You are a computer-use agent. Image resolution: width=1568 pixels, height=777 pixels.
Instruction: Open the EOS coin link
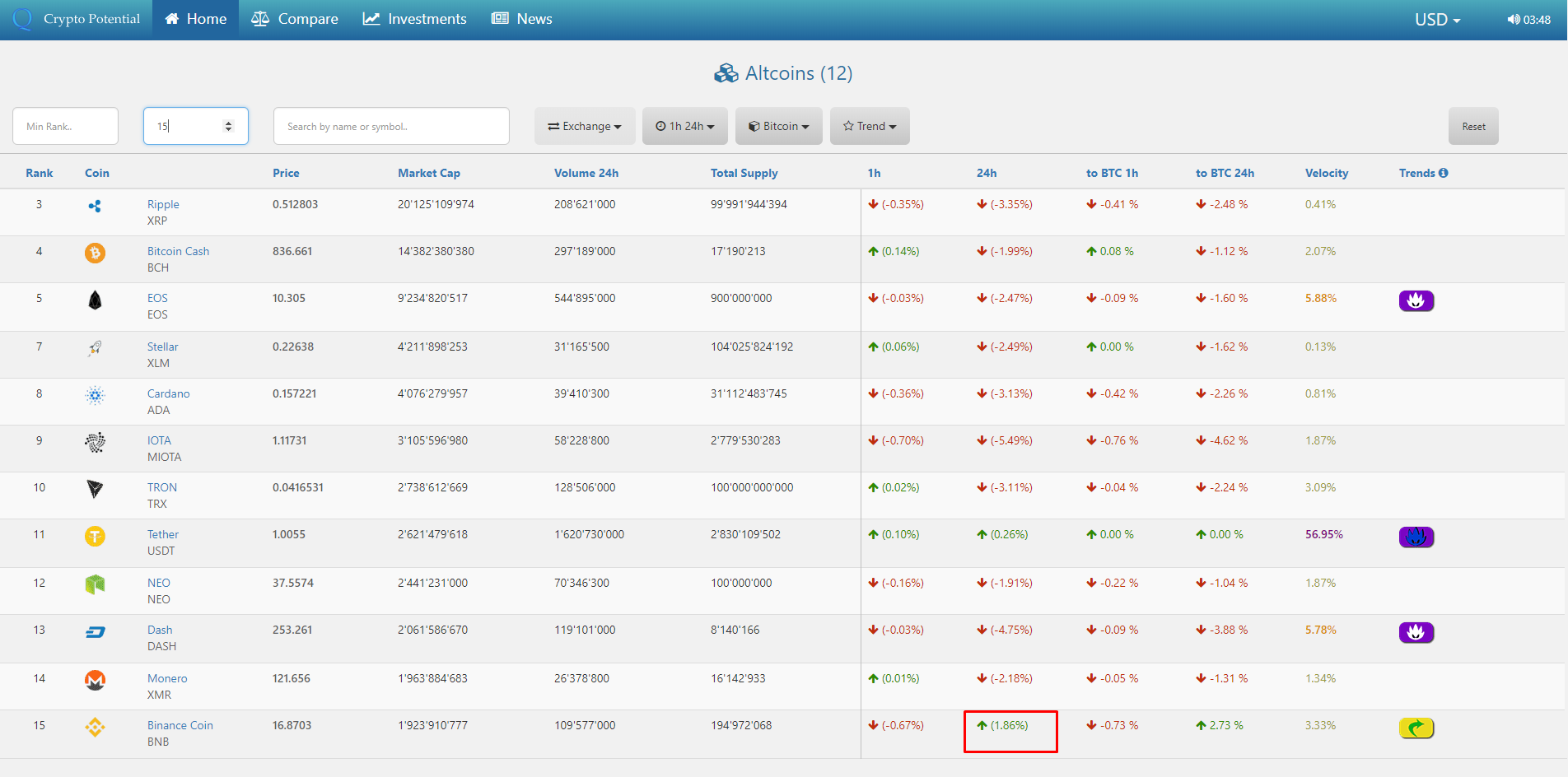[x=157, y=298]
